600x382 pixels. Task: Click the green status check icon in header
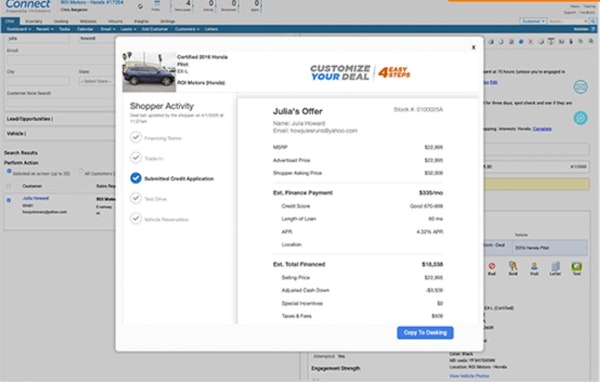(140, 6)
